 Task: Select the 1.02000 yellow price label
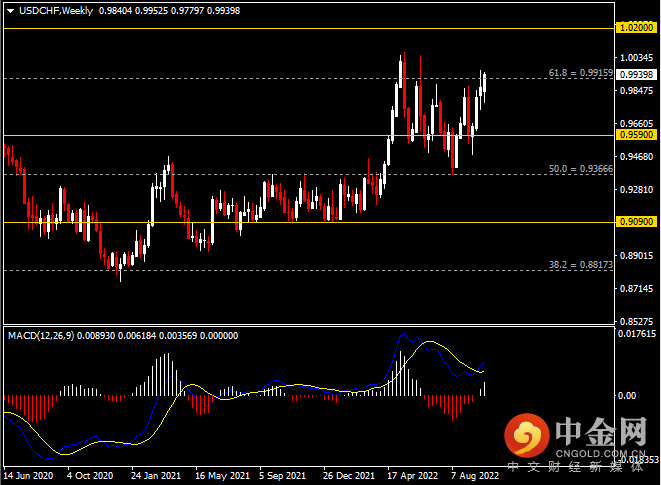(637, 28)
